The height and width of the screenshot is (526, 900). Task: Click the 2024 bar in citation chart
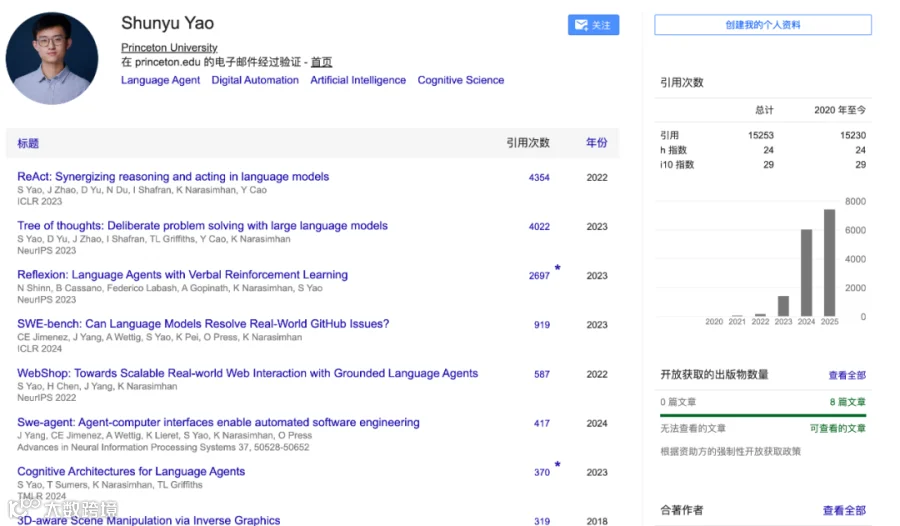click(806, 273)
